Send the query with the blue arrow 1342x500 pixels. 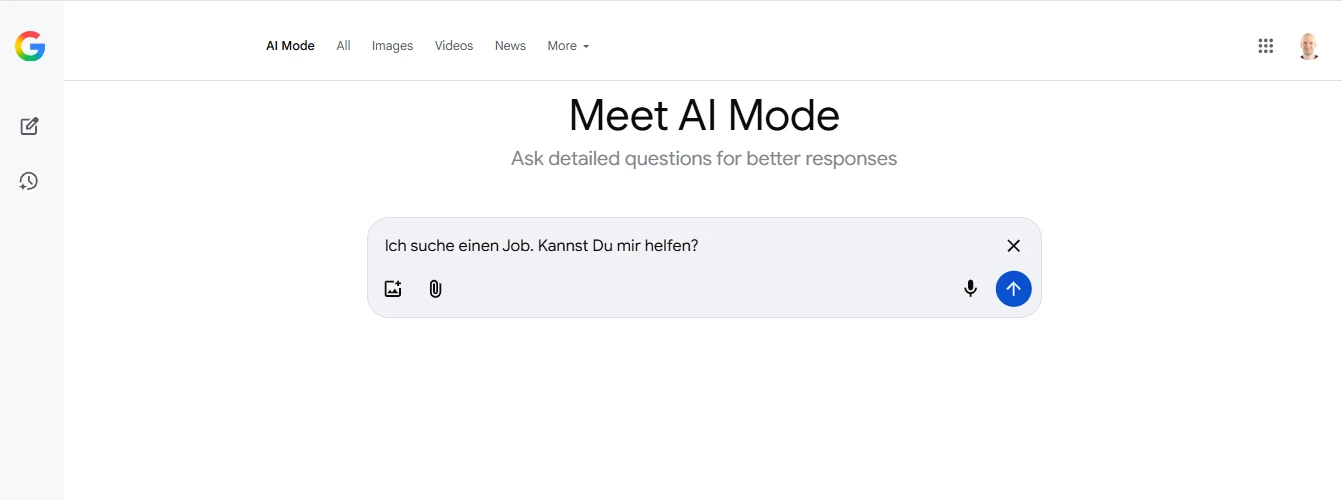click(1013, 289)
